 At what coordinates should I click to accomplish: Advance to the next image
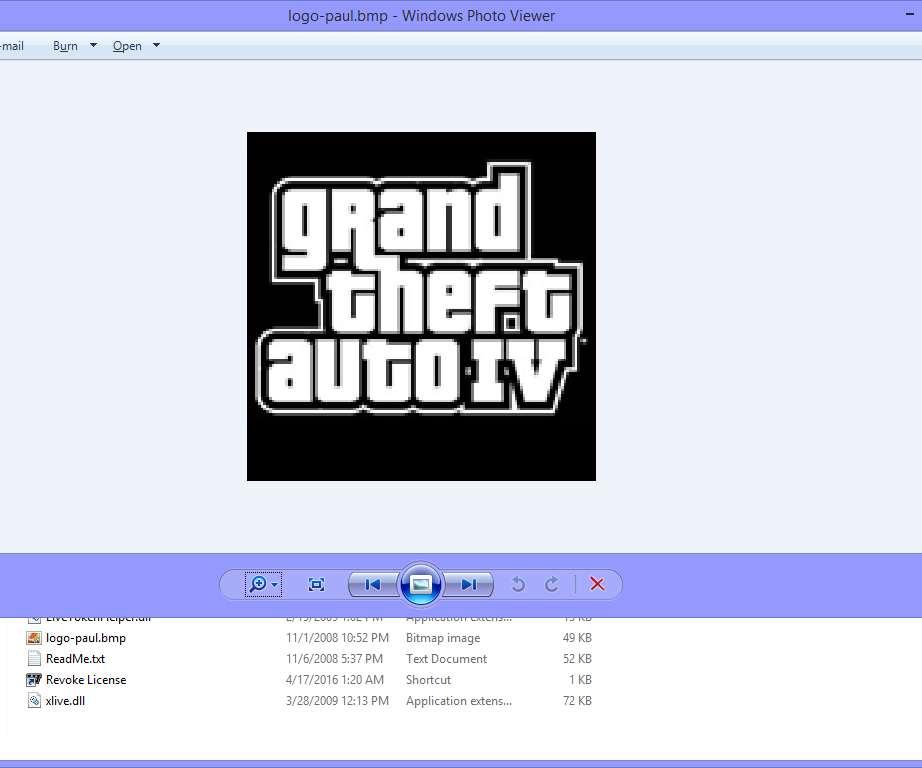(x=468, y=584)
